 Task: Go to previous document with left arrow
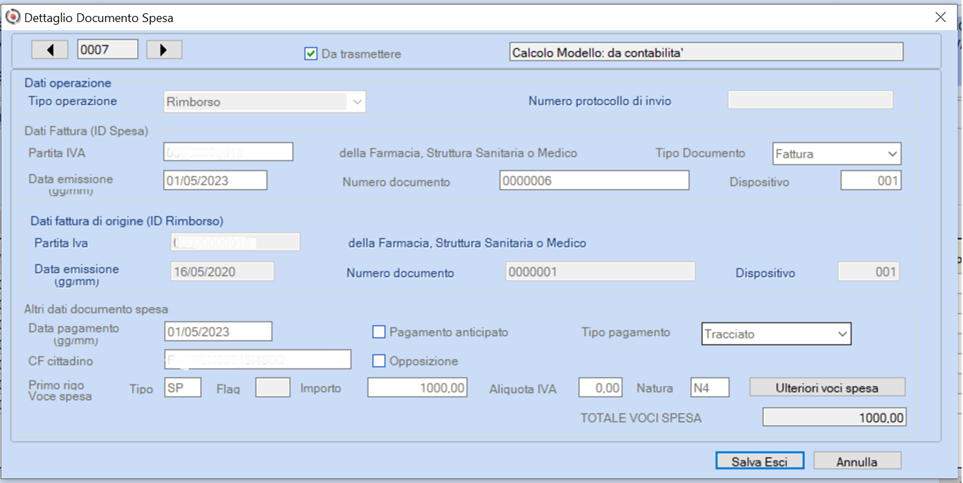(x=50, y=50)
